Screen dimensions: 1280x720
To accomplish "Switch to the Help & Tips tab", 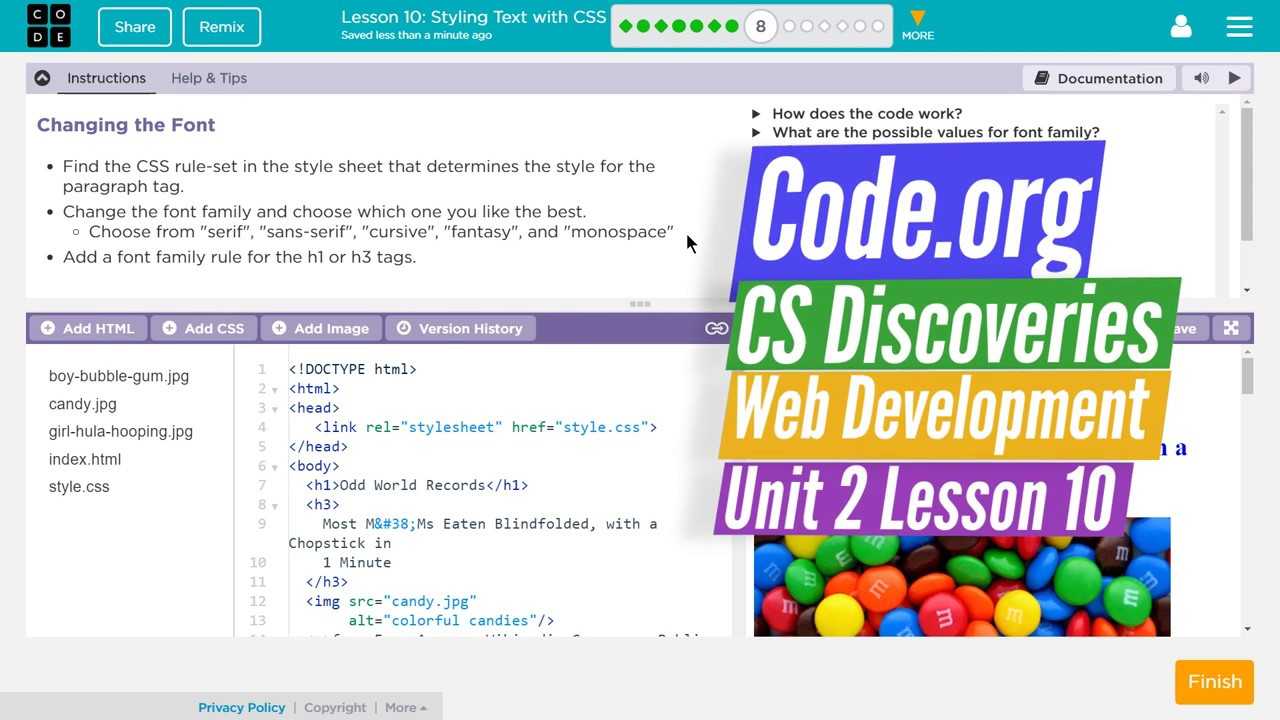I will coord(209,78).
